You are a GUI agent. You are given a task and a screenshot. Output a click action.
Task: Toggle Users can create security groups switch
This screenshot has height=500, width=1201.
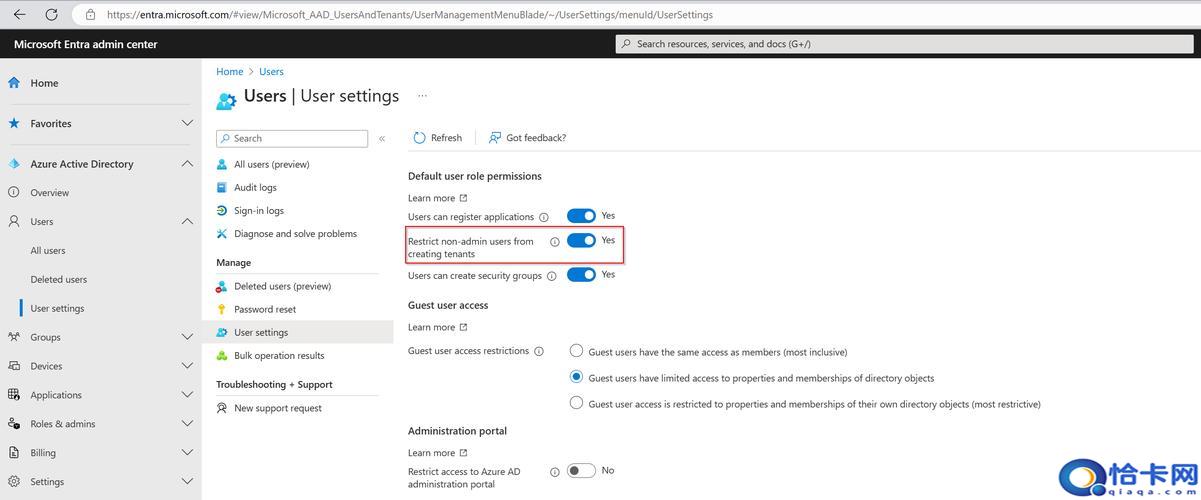581,275
